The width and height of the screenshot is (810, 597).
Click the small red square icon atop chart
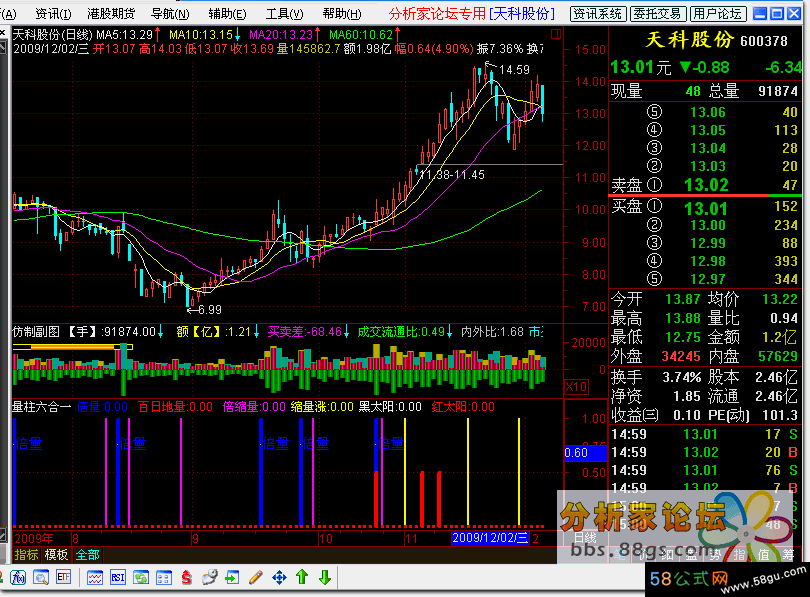click(x=556, y=35)
